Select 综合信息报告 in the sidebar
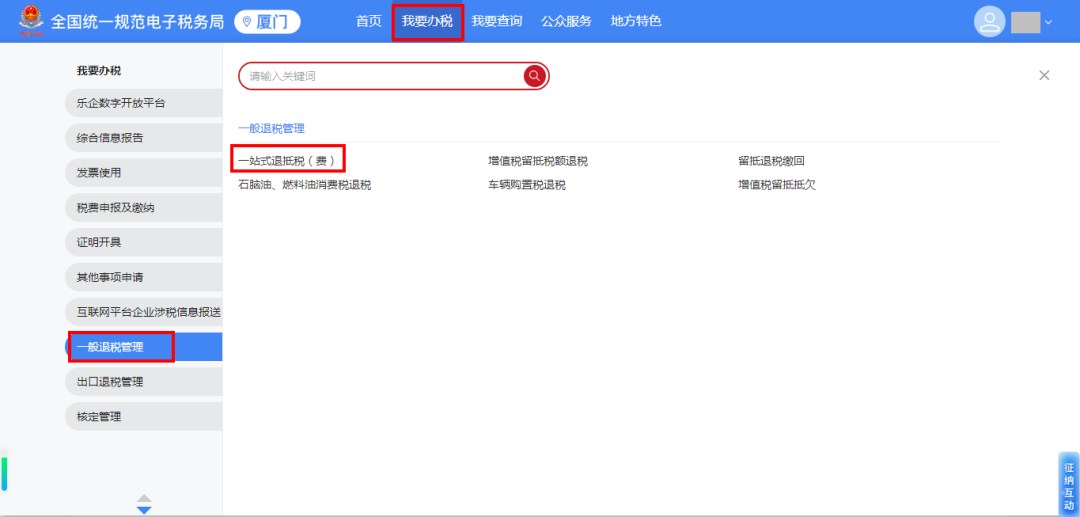 144,138
